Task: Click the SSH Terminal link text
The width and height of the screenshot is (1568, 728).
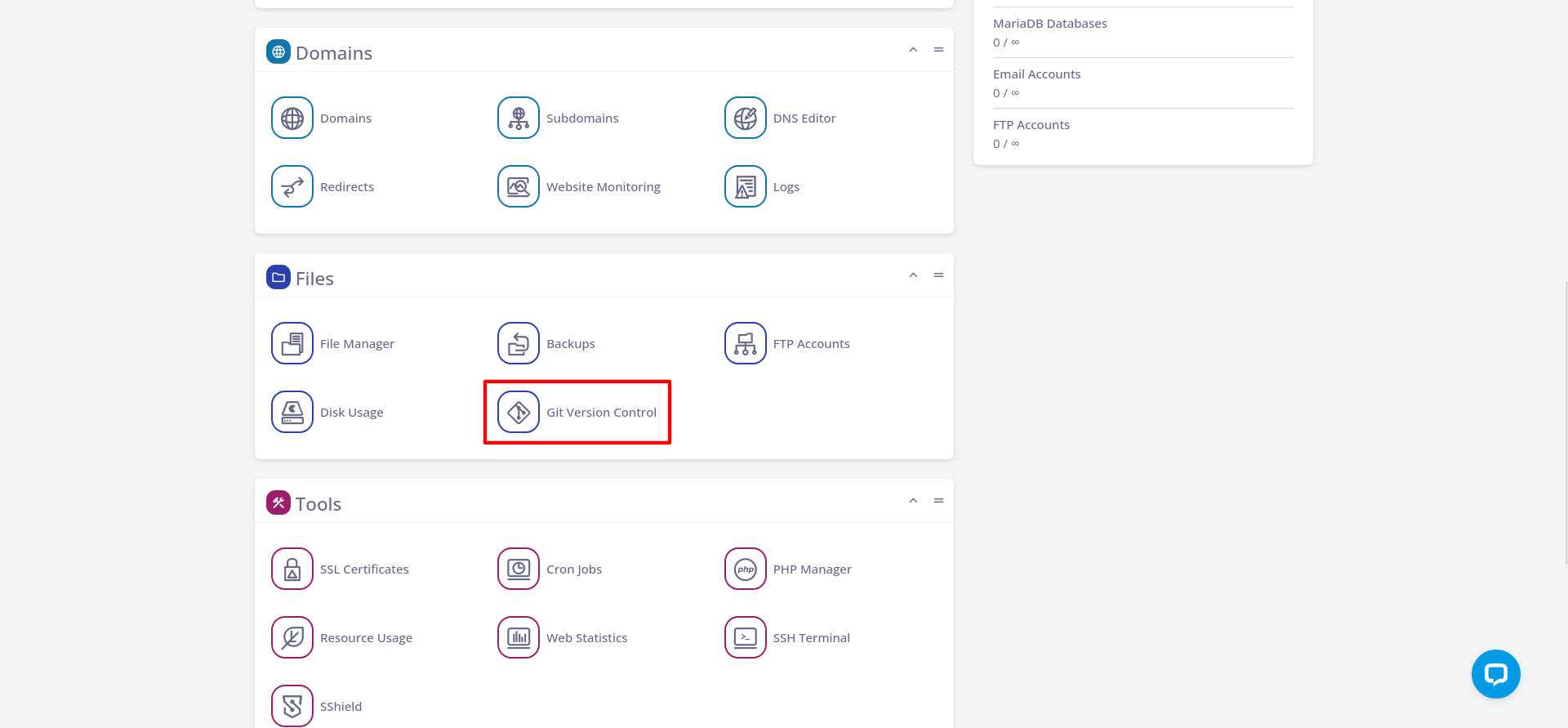Action: (x=812, y=638)
